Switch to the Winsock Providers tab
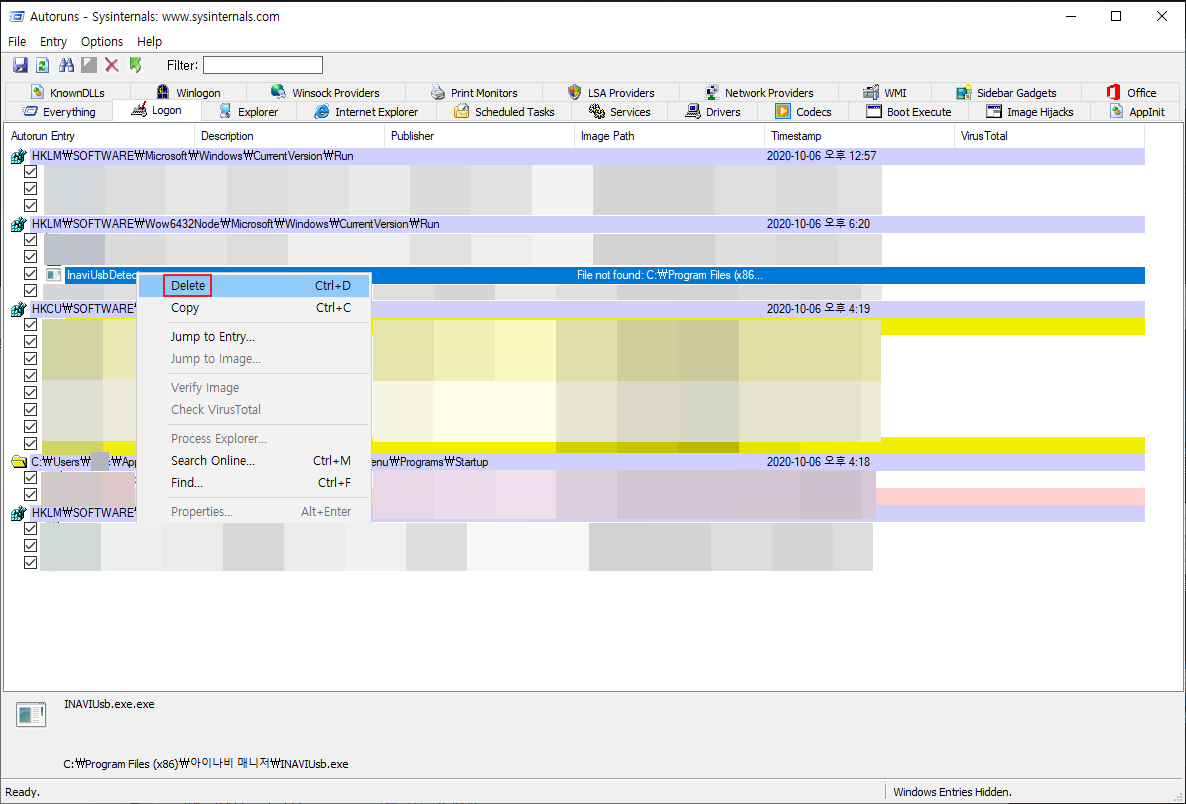1186x804 pixels. 325,92
